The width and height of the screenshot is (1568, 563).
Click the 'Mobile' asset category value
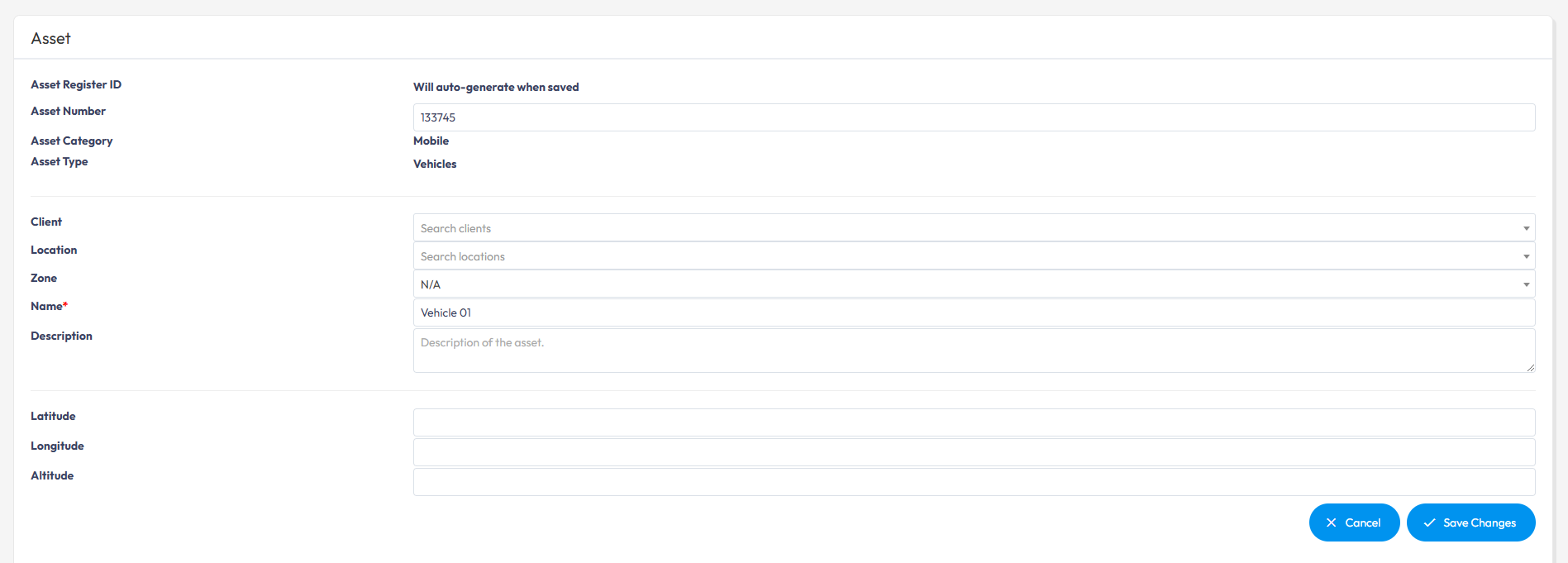pos(431,141)
